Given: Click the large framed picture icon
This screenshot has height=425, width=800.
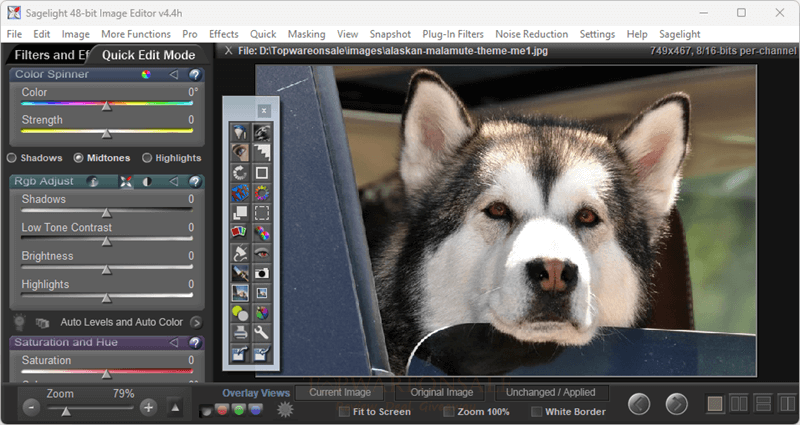Looking at the screenshot, I should [x=239, y=293].
